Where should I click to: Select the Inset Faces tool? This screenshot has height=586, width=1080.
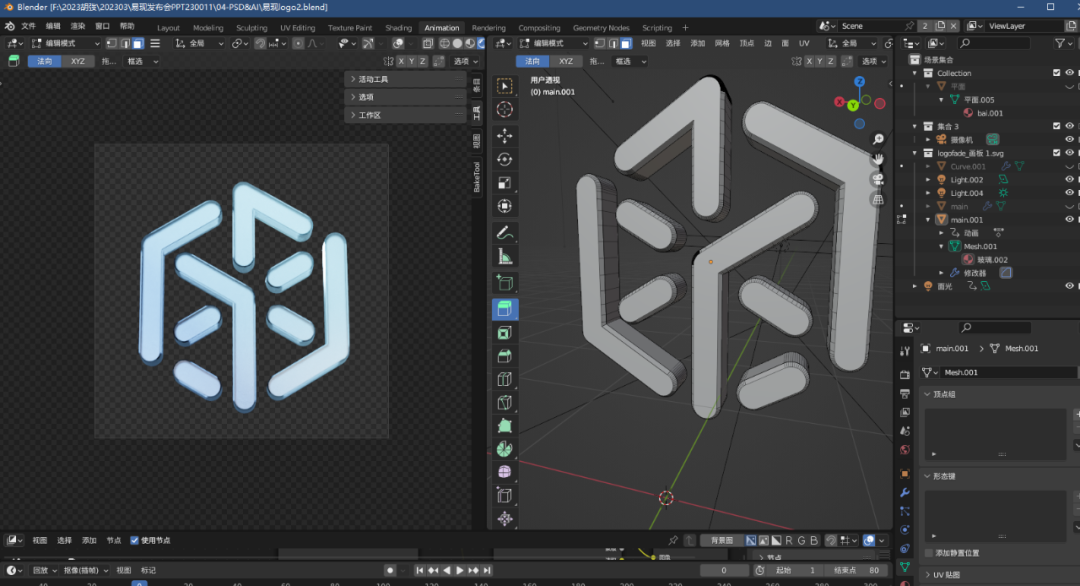pos(505,333)
